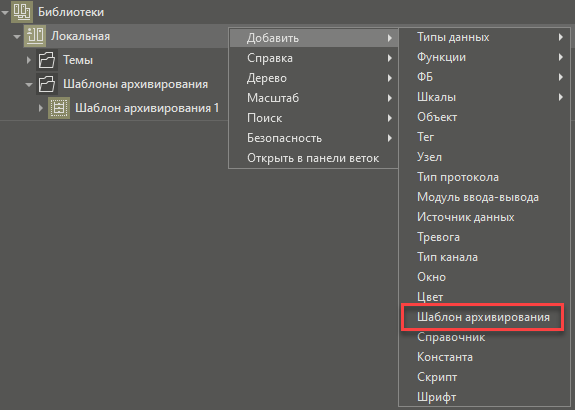Add a Тревога item
575x410 pixels.
click(484, 237)
